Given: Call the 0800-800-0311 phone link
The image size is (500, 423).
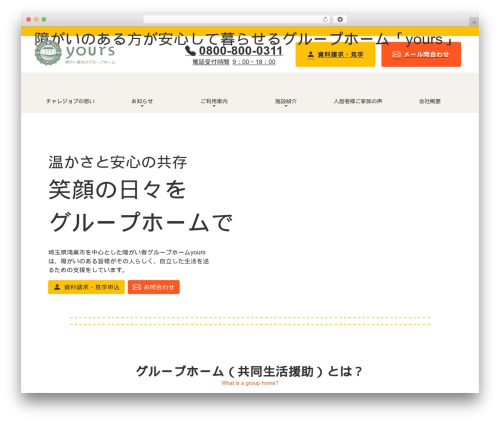Looking at the screenshot, I should (241, 51).
